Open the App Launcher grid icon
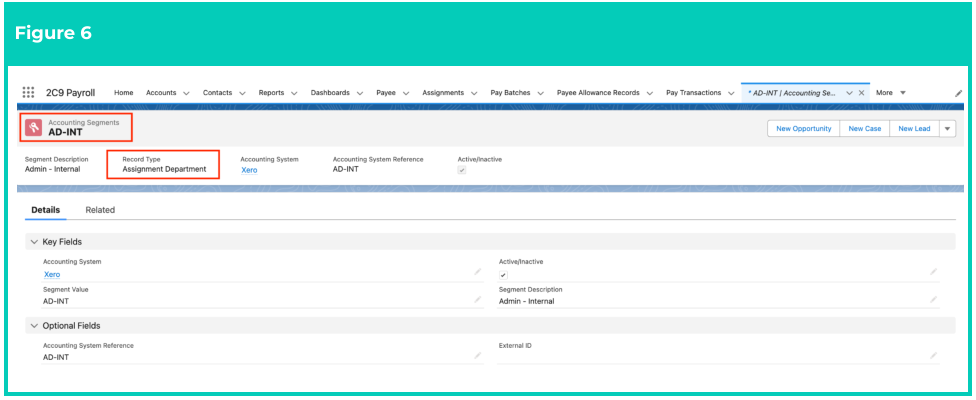Screen dimensions: 976x400 (x=28, y=93)
